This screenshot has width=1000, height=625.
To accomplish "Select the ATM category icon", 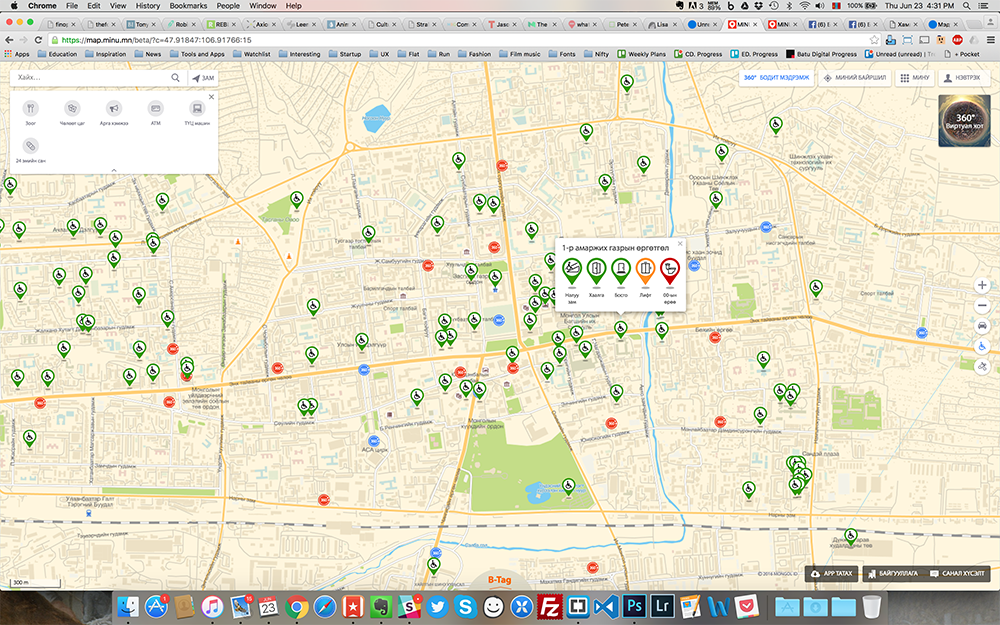I will tap(155, 108).
